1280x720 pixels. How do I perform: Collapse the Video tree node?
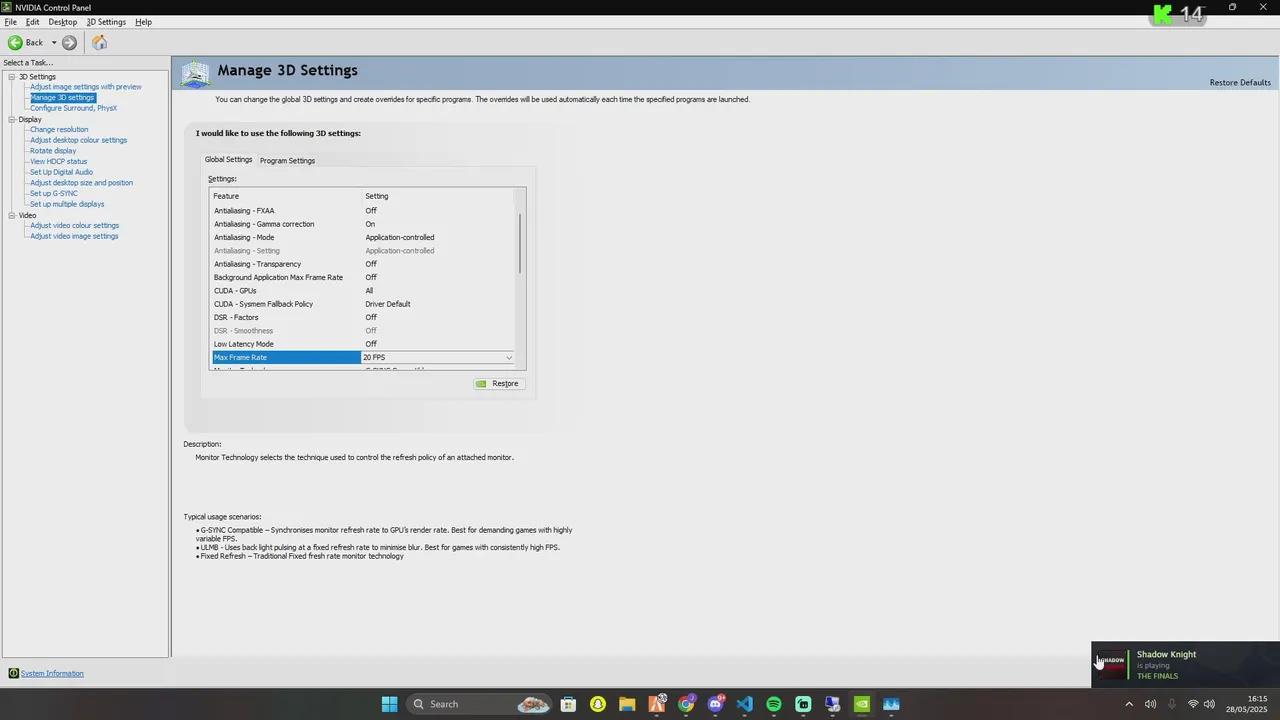[x=12, y=215]
